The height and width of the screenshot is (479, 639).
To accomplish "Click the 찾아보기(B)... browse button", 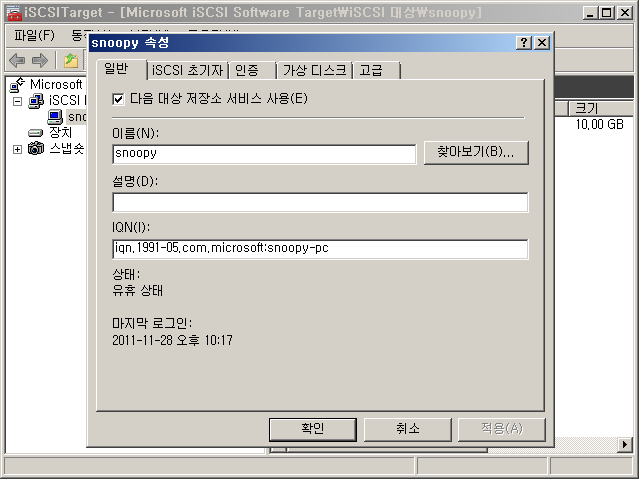I will [x=476, y=153].
